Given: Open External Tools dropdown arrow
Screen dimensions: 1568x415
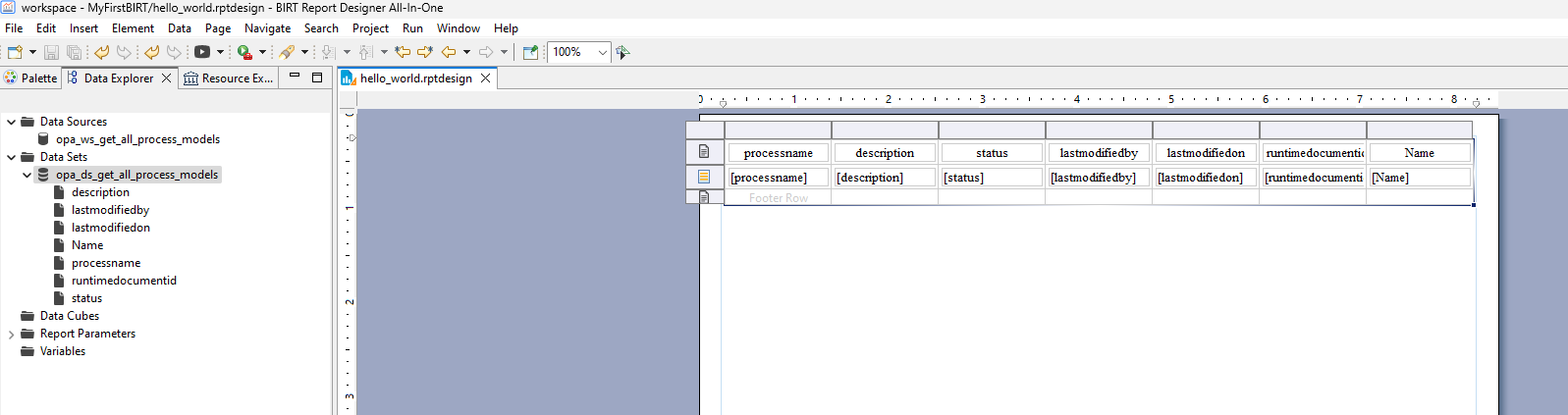Looking at the screenshot, I should pos(262,52).
